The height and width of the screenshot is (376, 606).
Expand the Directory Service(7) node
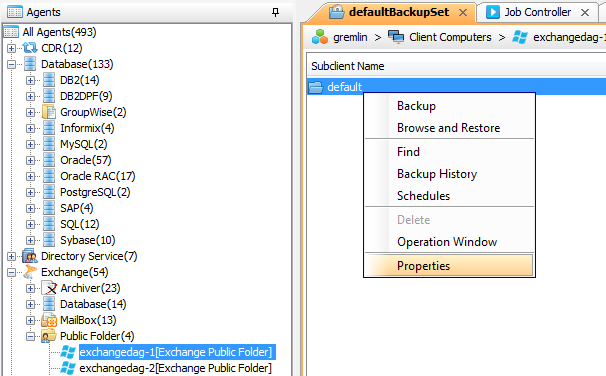[11, 257]
